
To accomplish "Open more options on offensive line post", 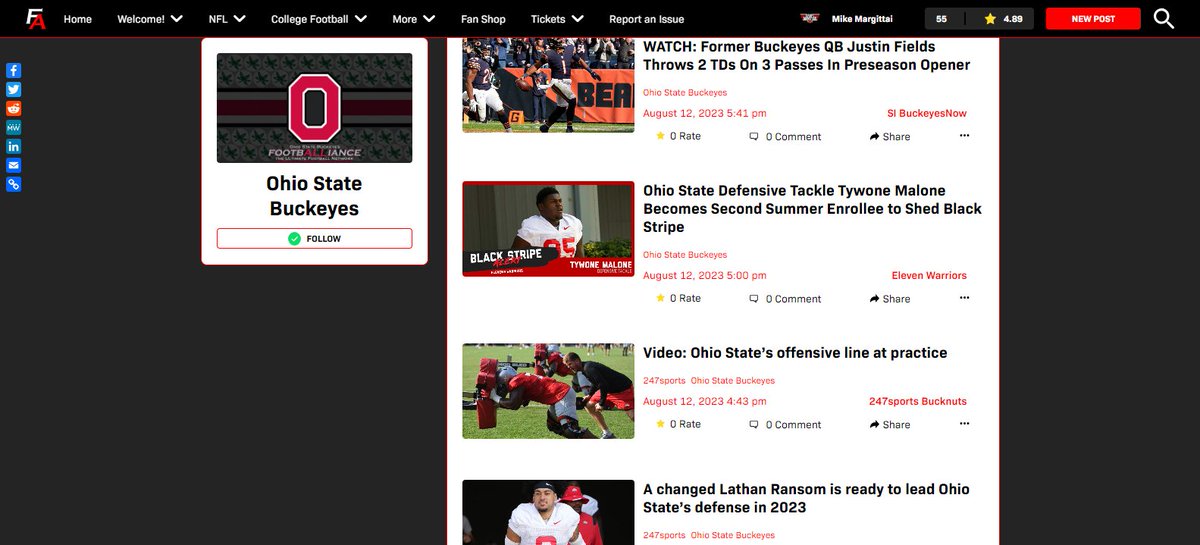I will pyautogui.click(x=964, y=423).
